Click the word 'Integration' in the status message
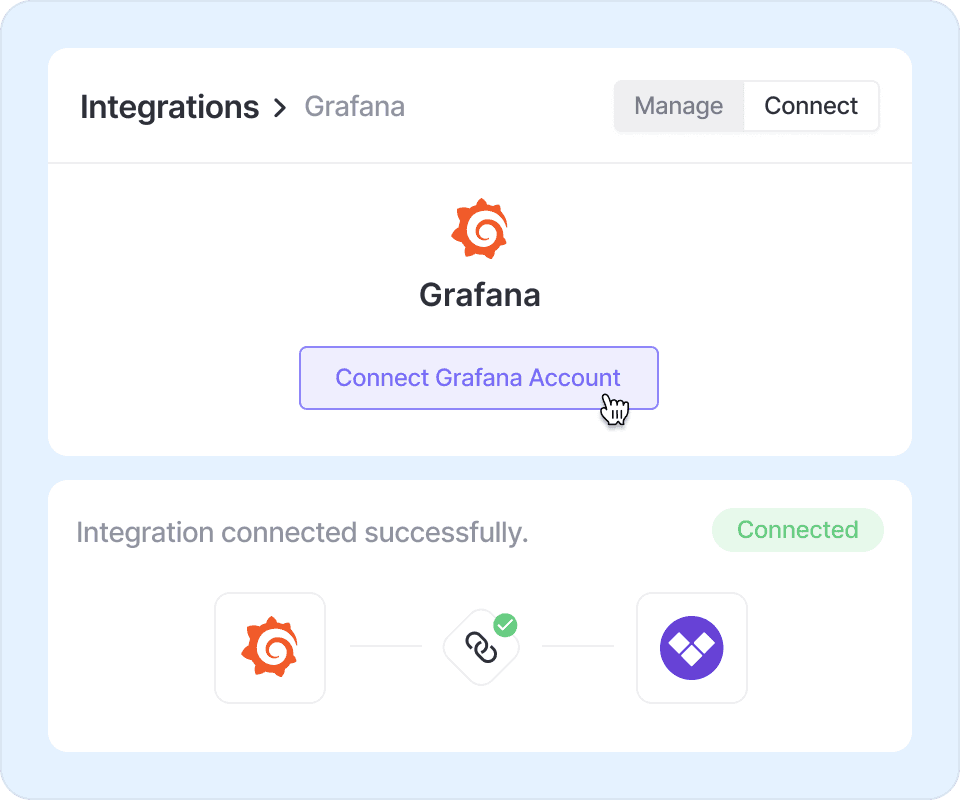 tap(145, 533)
